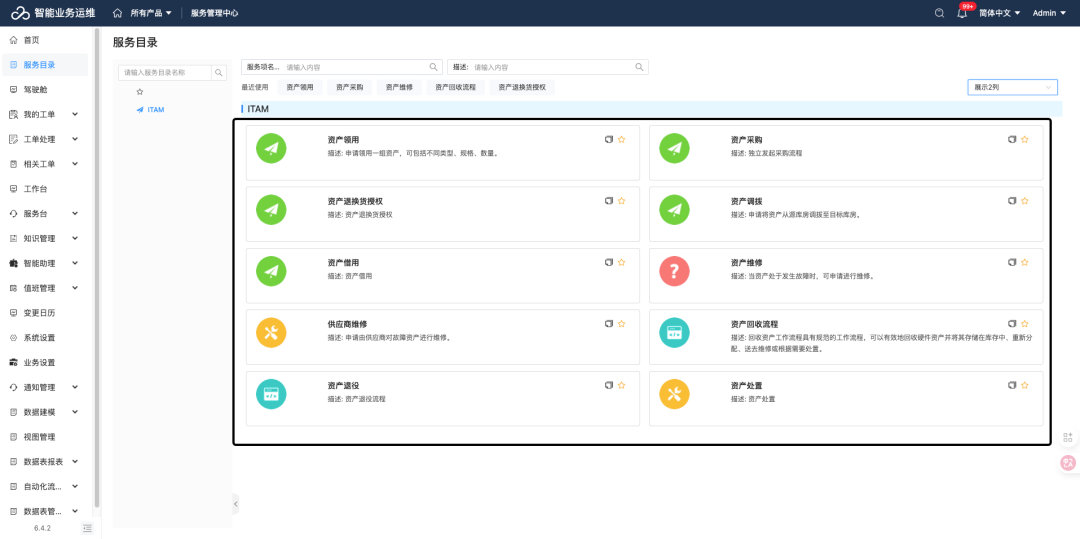
Task: Click the green icon on 资产调拨 card
Action: click(674, 209)
